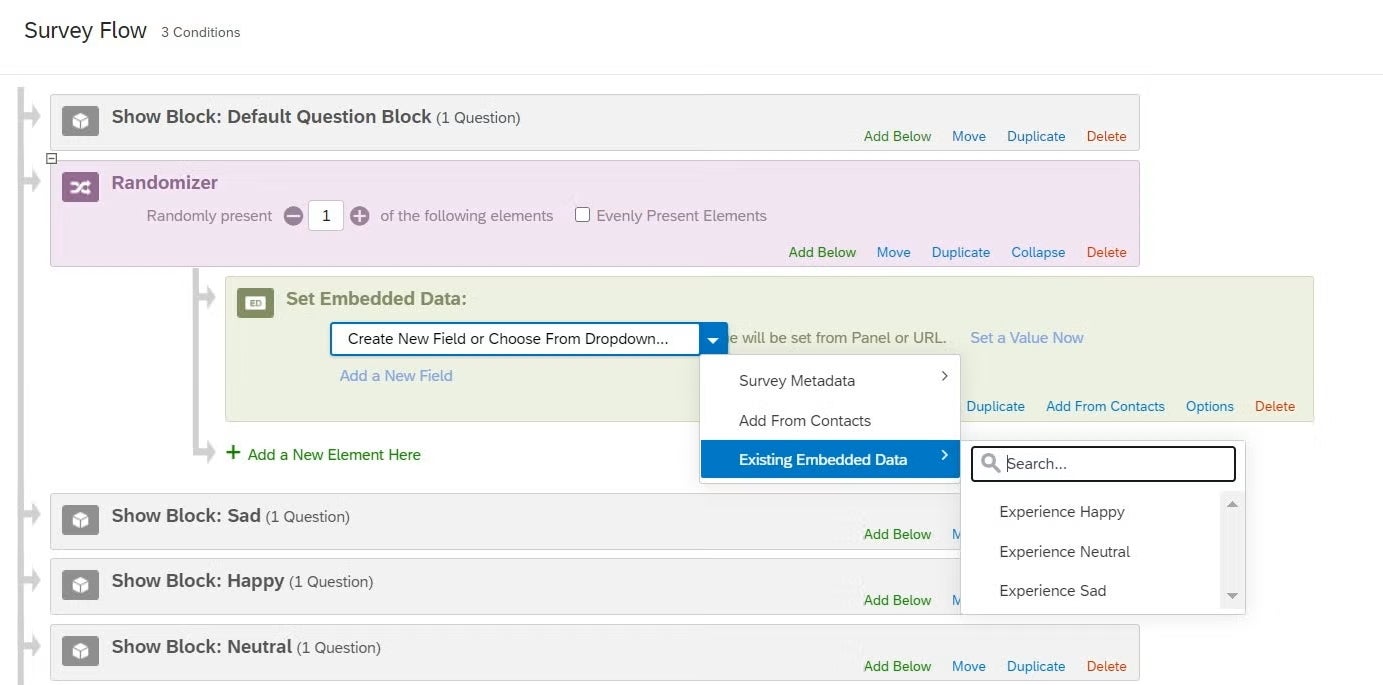Image resolution: width=1383 pixels, height=685 pixels.
Task: Click the randomizer count number box
Action: tap(326, 215)
